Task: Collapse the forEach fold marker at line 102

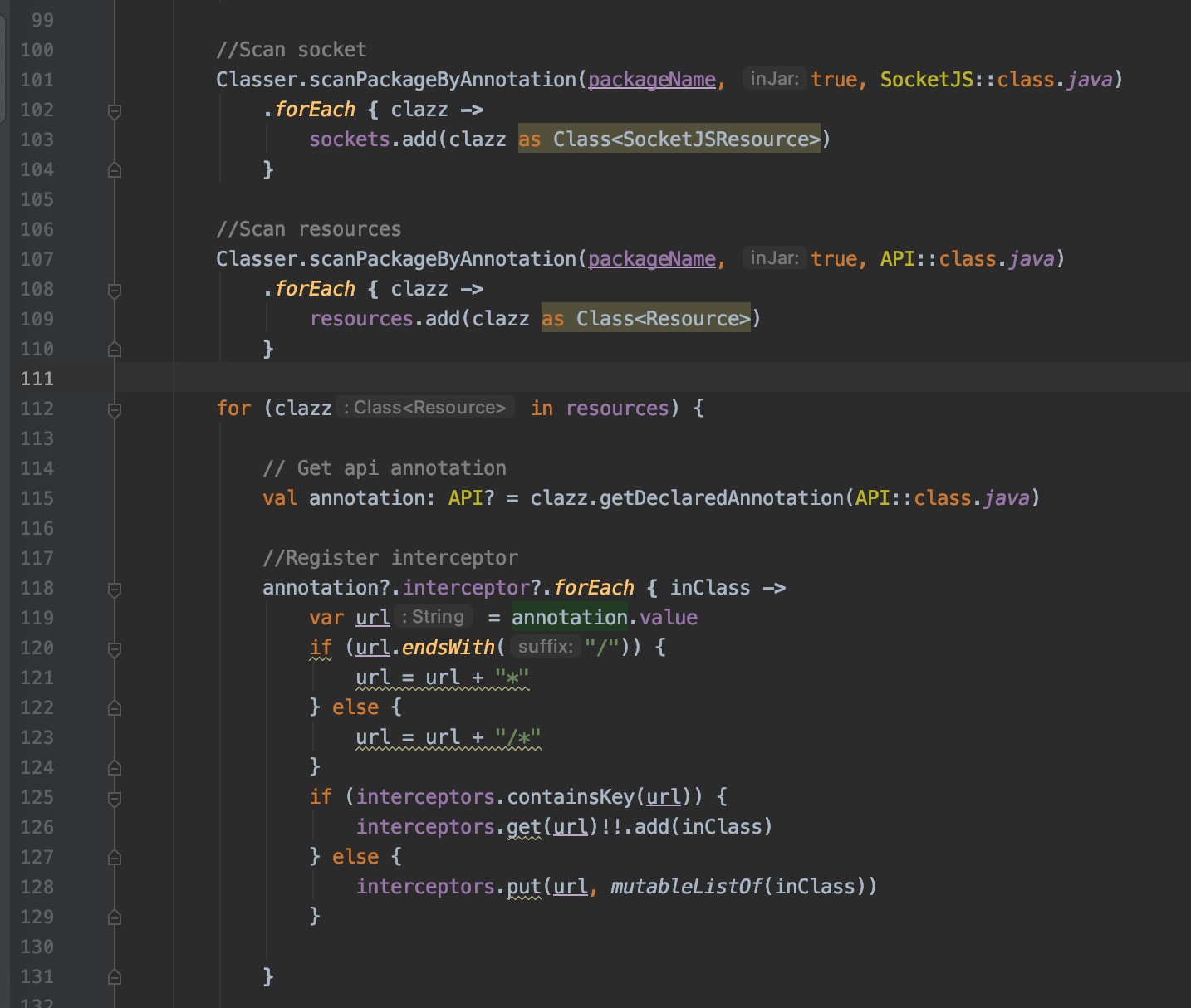Action: click(115, 110)
